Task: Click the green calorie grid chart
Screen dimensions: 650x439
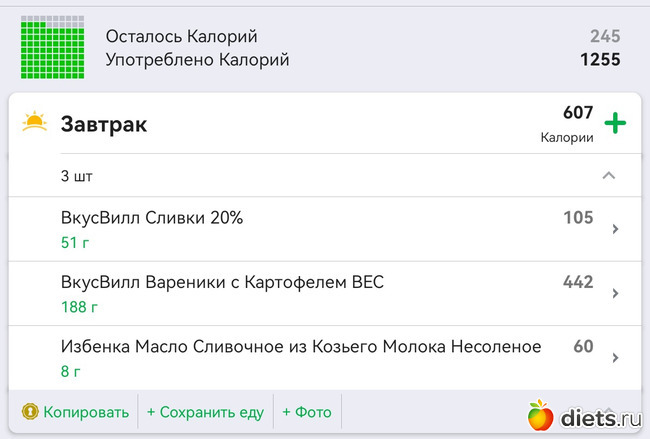Action: 50,48
